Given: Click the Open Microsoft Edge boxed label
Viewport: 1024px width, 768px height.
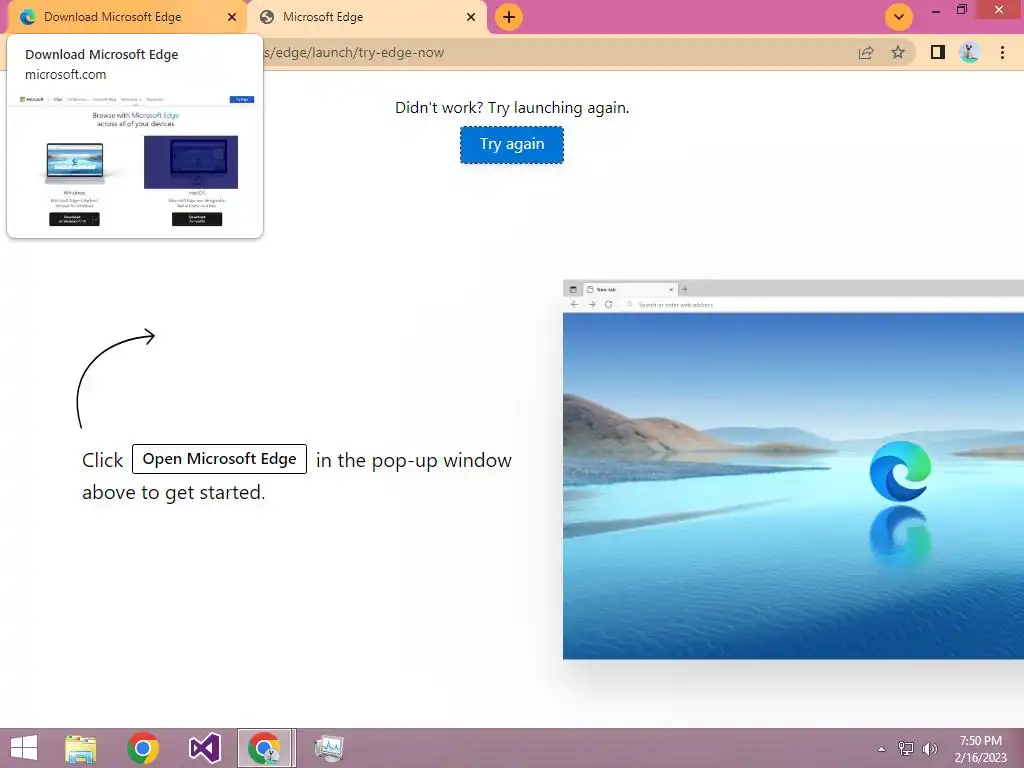Looking at the screenshot, I should (219, 459).
